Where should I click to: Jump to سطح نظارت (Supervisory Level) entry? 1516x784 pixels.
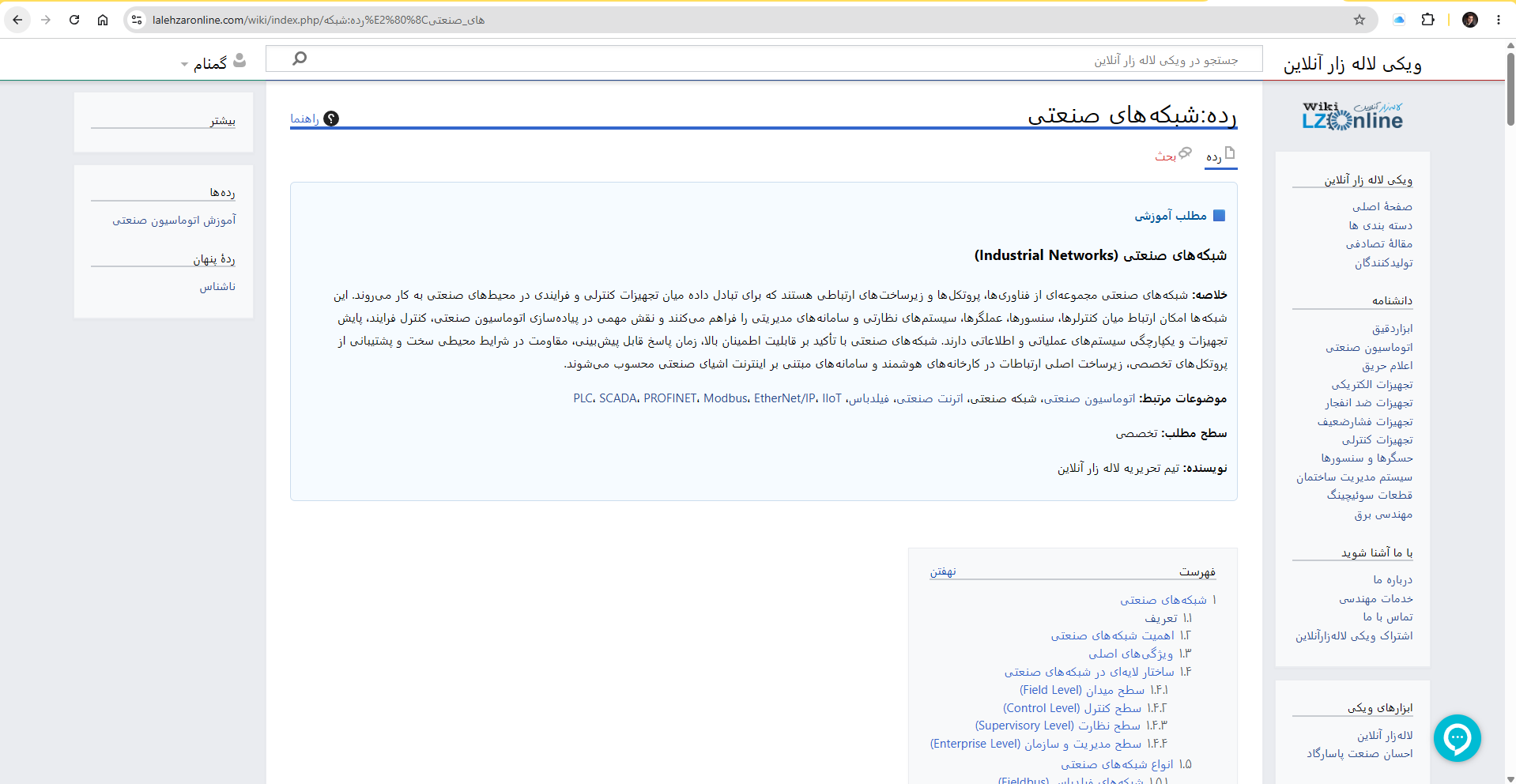[x=1058, y=726]
